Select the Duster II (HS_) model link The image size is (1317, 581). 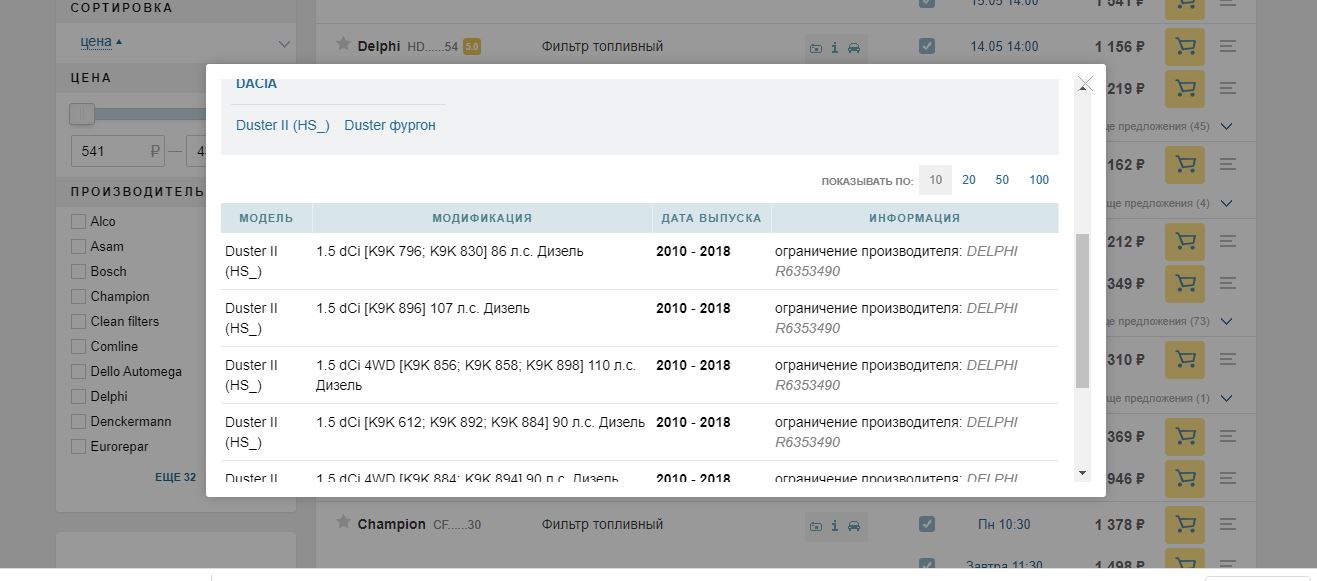[283, 125]
